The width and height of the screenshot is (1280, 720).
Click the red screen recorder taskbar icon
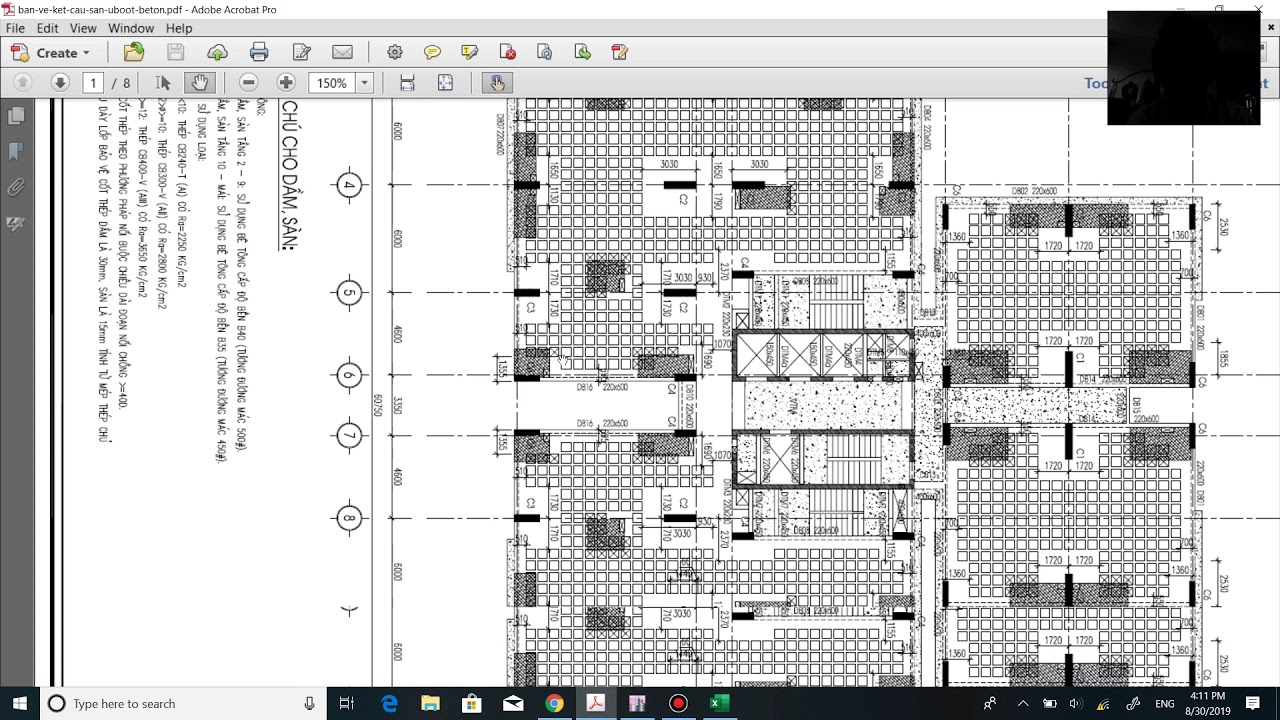tap(678, 704)
